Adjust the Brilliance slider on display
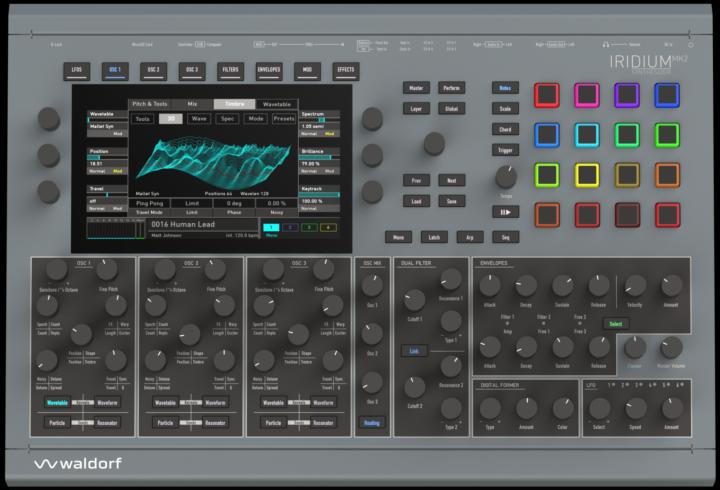The height and width of the screenshot is (490, 720). point(319,158)
